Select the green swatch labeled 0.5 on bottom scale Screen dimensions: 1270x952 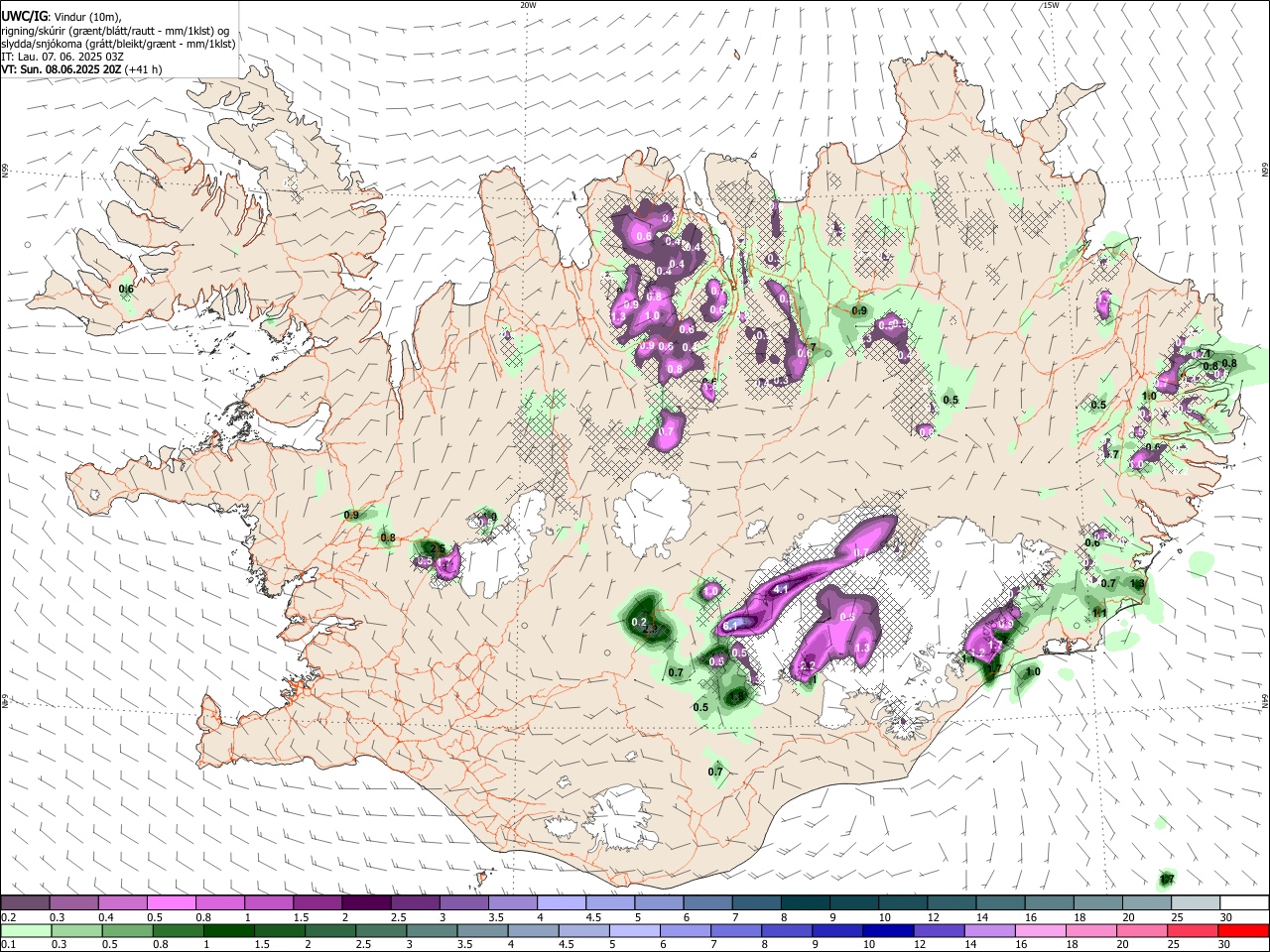126,930
